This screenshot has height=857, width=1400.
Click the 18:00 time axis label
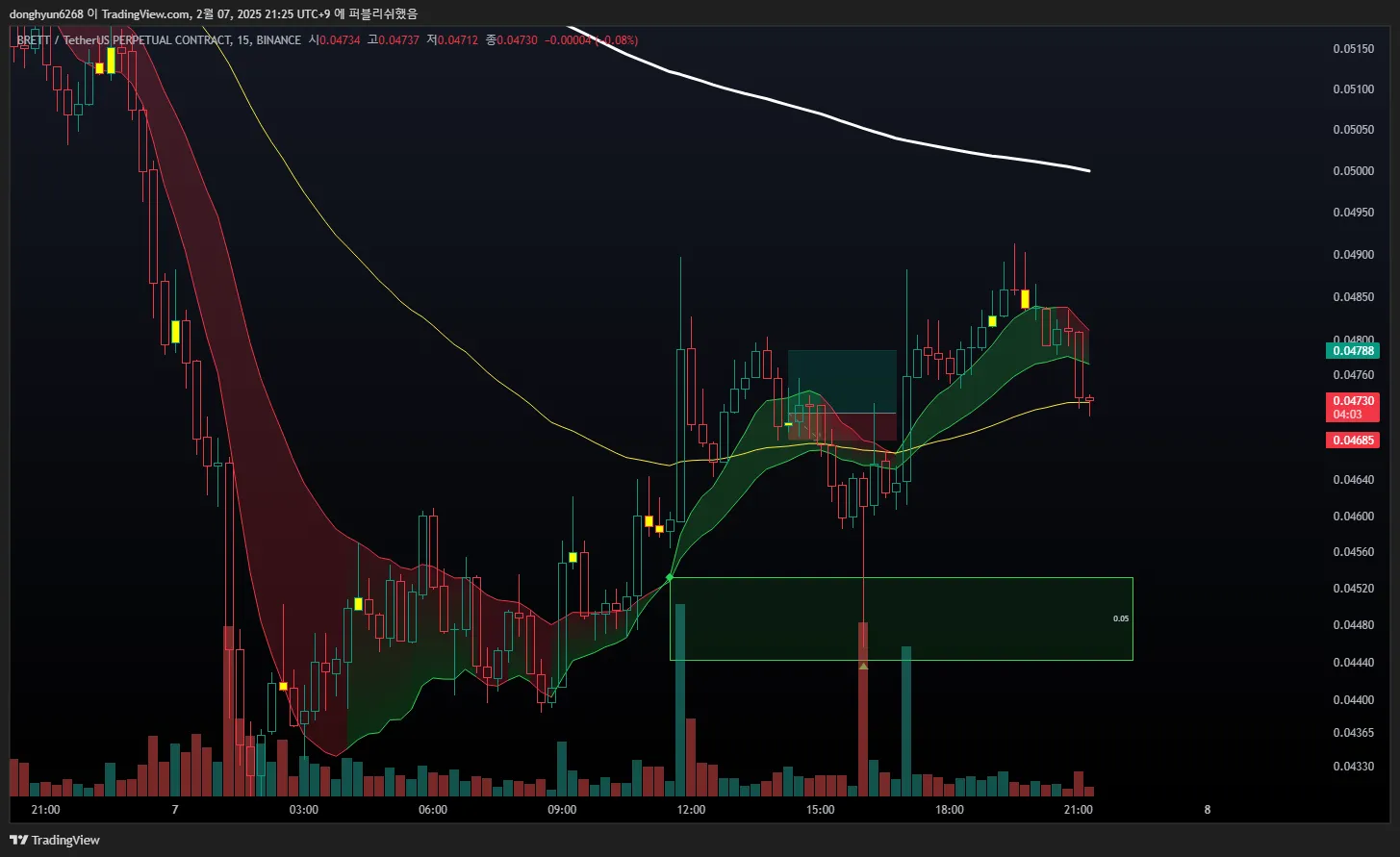[949, 810]
